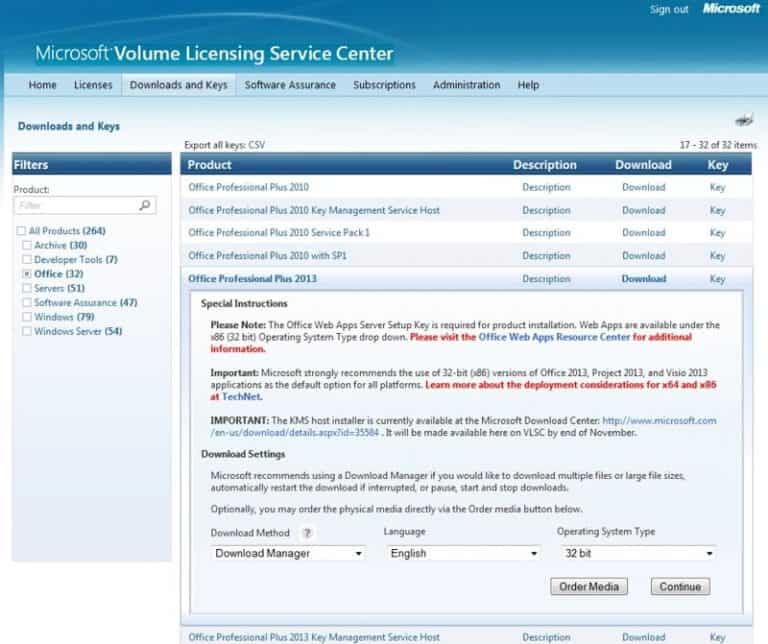
Task: Click the Order Media button
Action: tap(589, 587)
